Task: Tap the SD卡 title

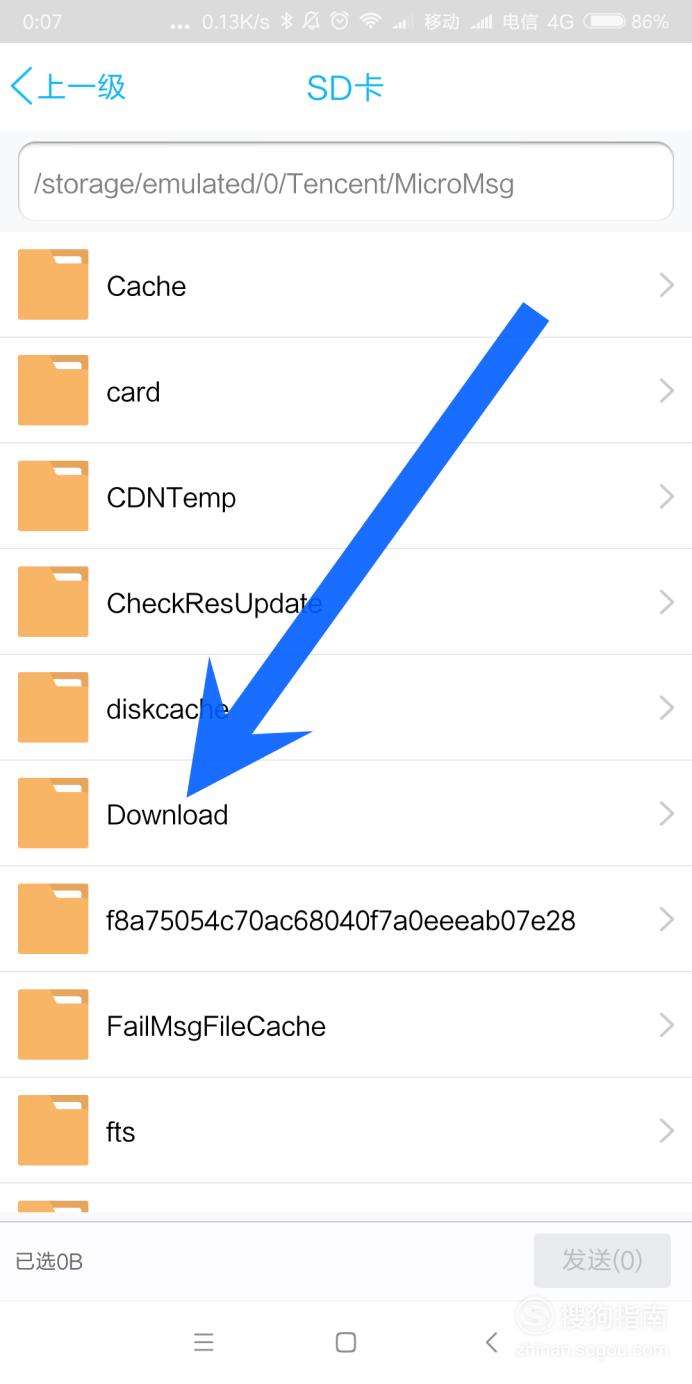Action: tap(345, 87)
